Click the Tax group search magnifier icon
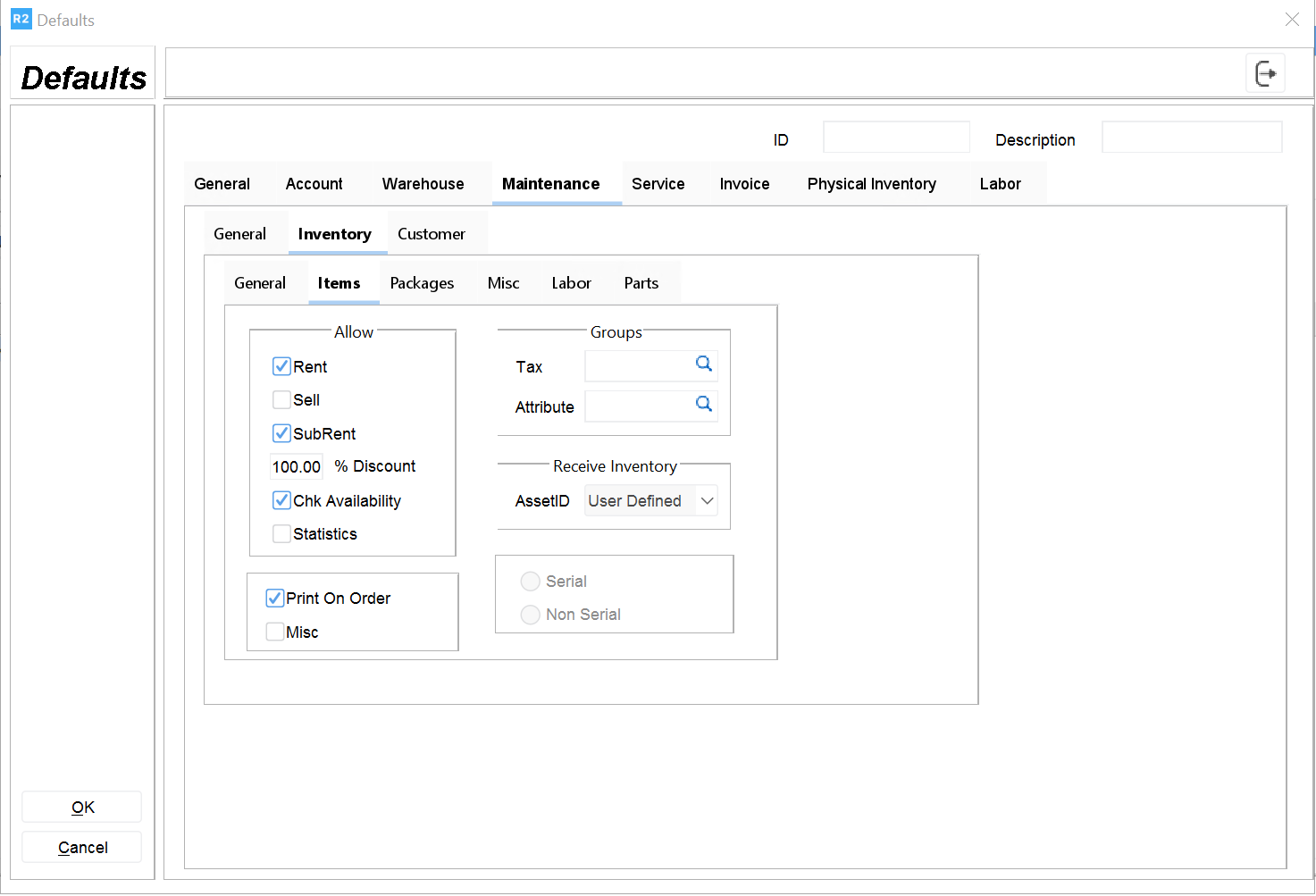1316x896 pixels. (x=704, y=364)
